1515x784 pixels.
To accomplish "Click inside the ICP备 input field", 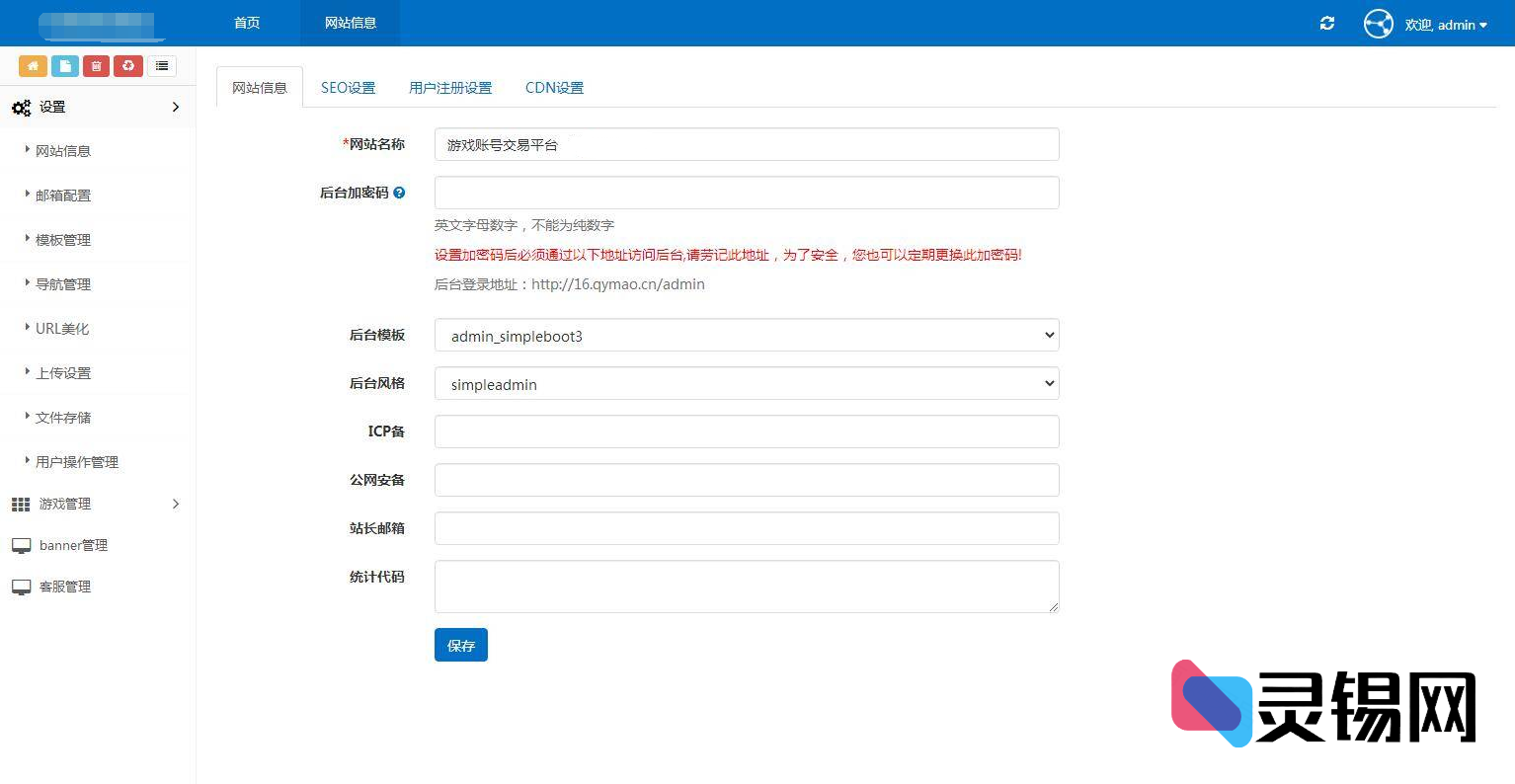I will tap(746, 431).
